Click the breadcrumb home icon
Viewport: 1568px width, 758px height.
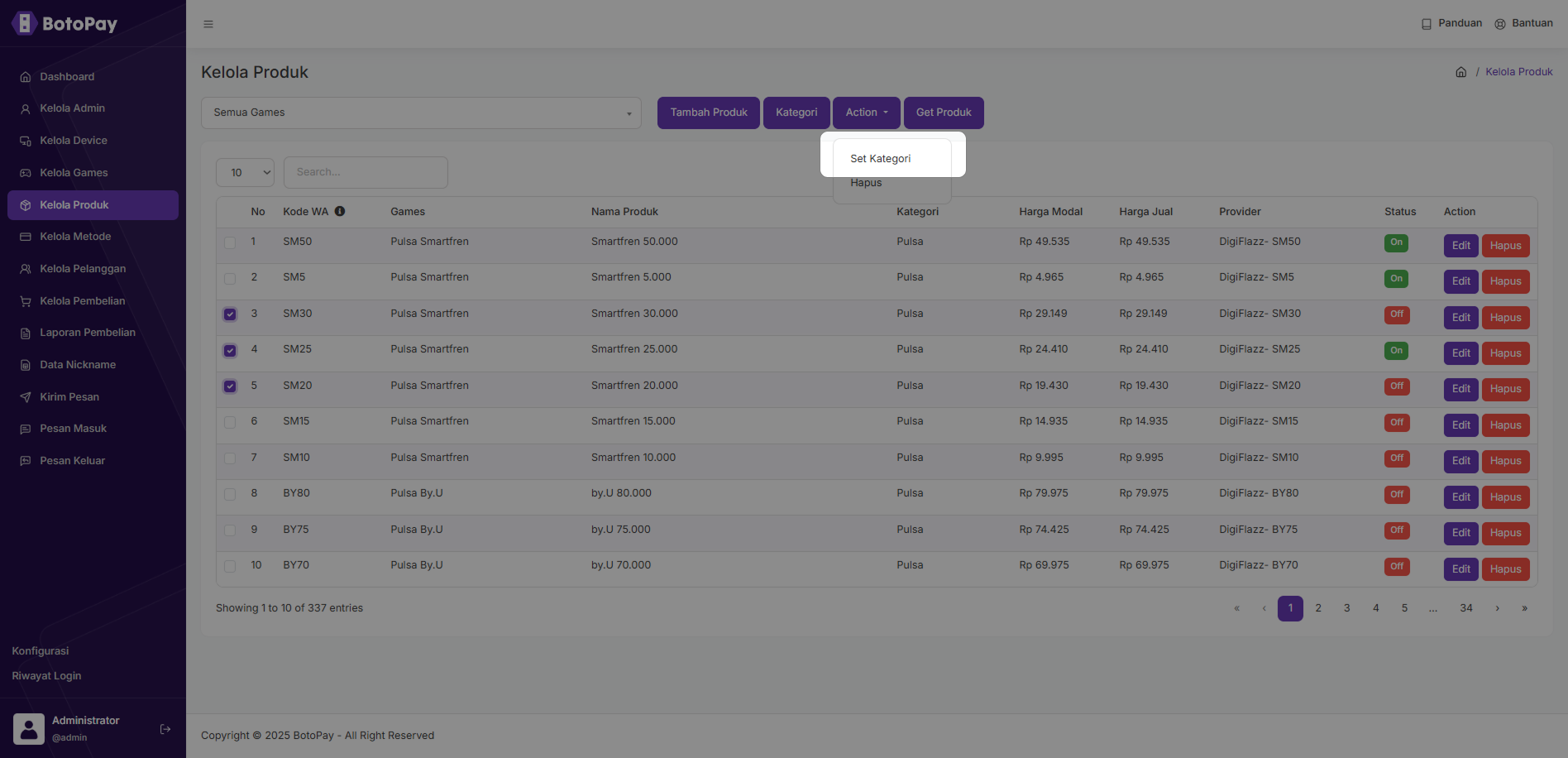pyautogui.click(x=1461, y=72)
